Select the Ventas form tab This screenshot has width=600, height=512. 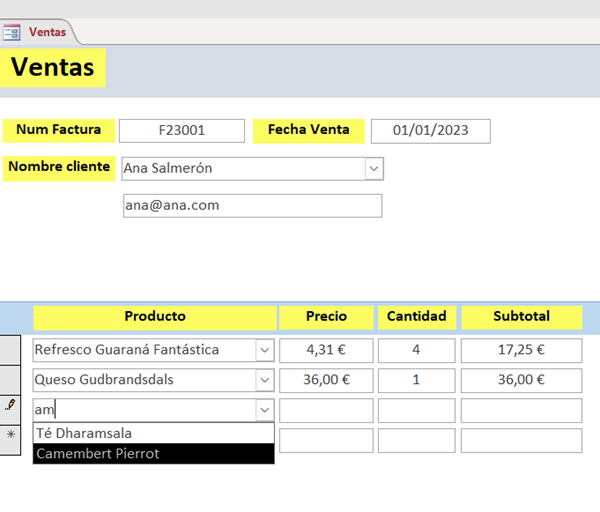pyautogui.click(x=47, y=32)
